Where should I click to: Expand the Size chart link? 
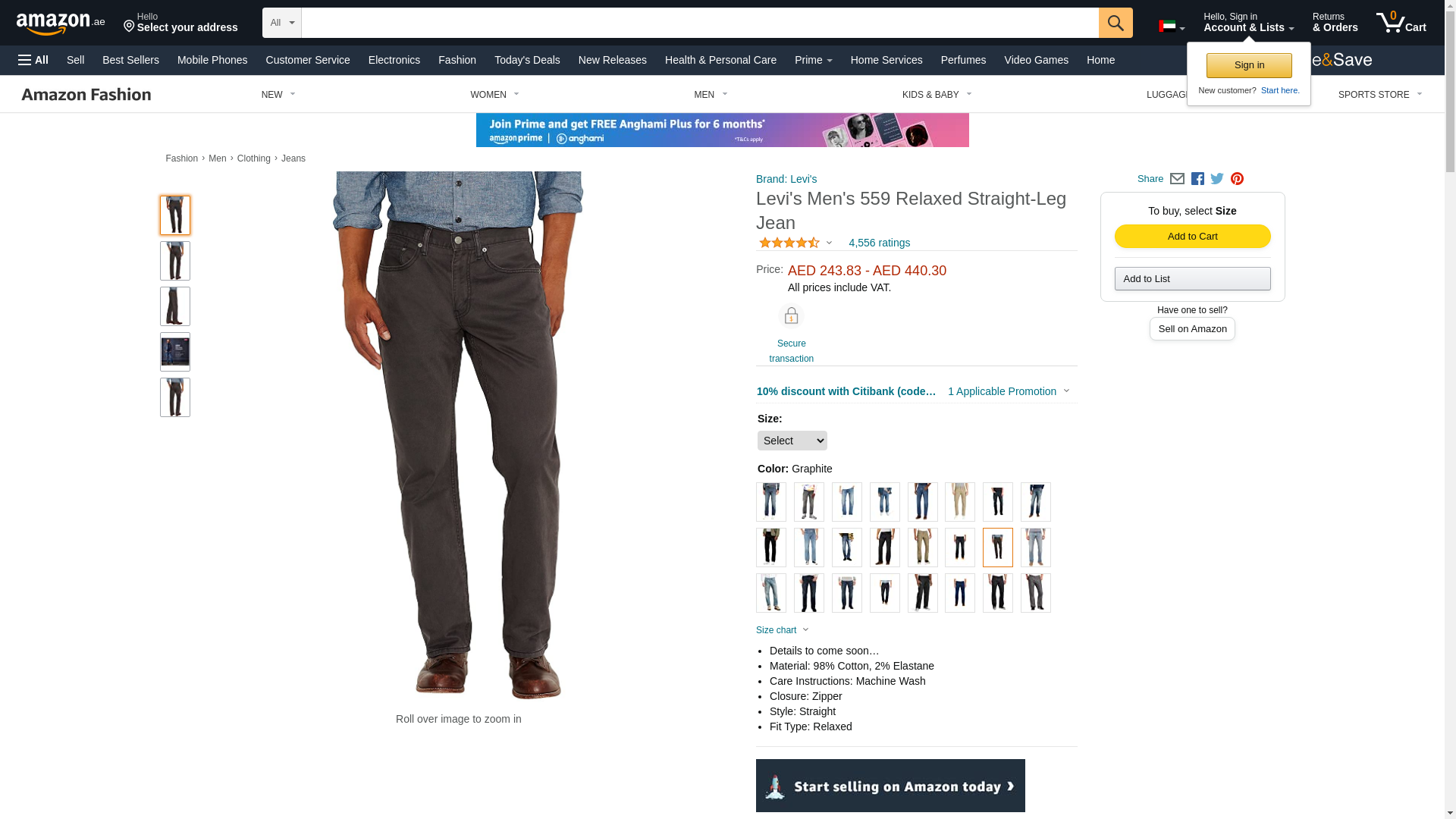coord(783,630)
